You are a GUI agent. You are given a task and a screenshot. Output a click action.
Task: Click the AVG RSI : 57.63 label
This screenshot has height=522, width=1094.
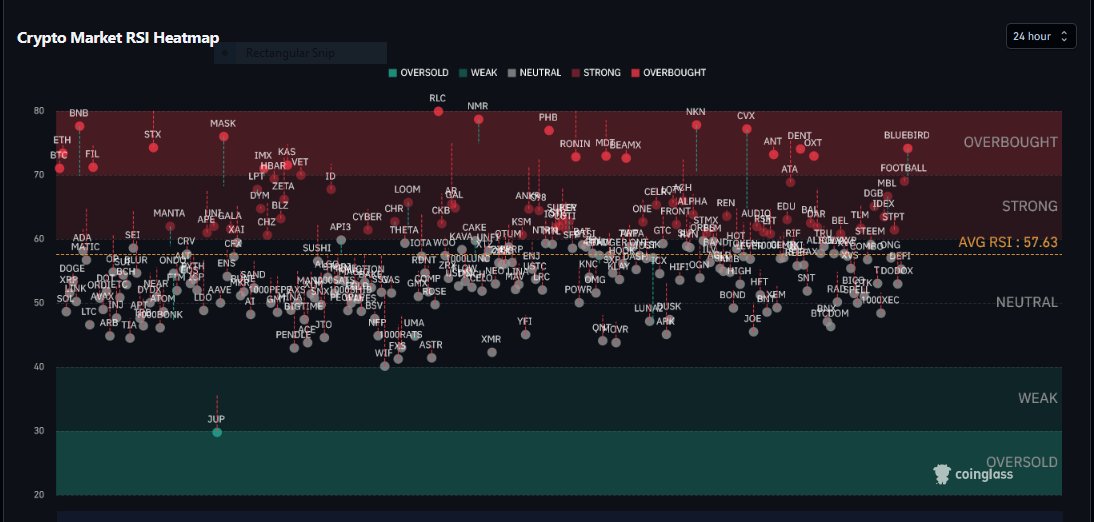coord(1008,243)
